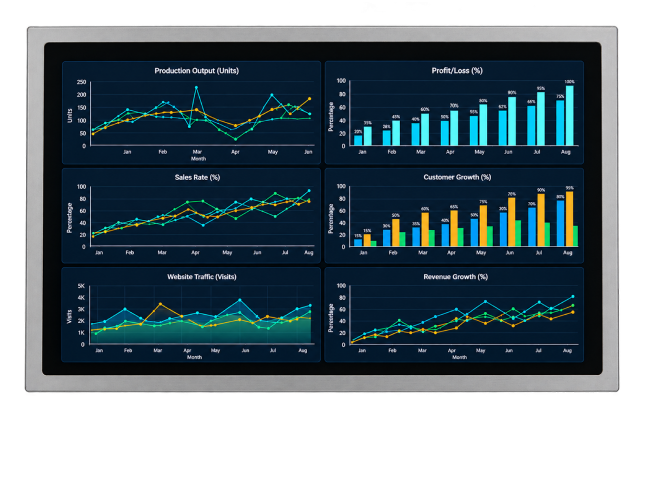Click the Aug label under Sales Rate chart

(x=309, y=252)
